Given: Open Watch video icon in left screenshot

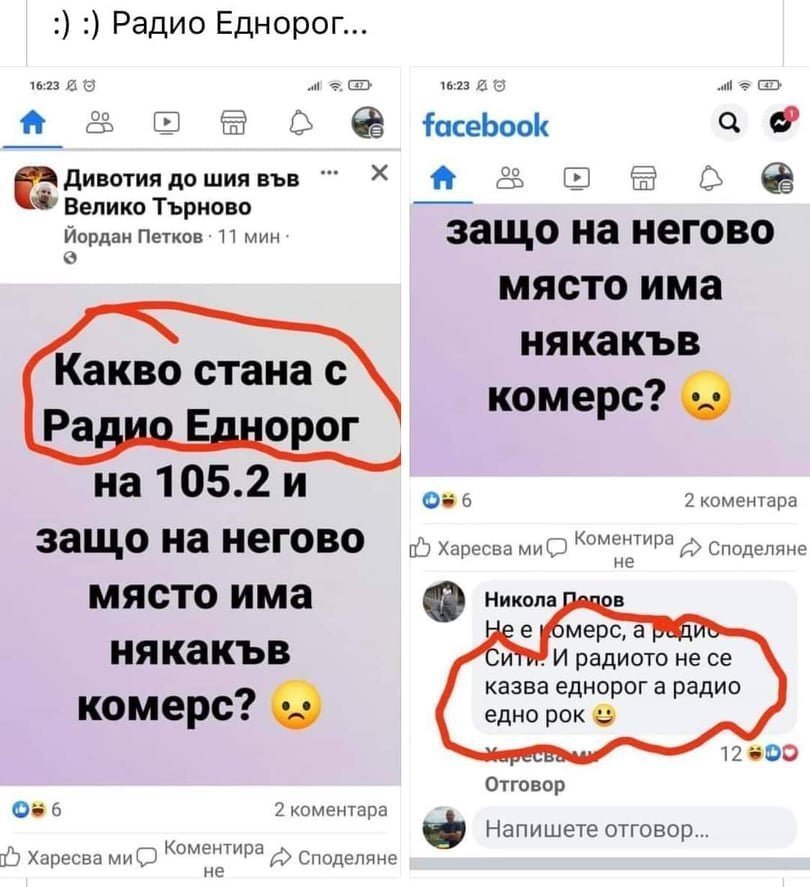Looking at the screenshot, I should coord(166,122).
